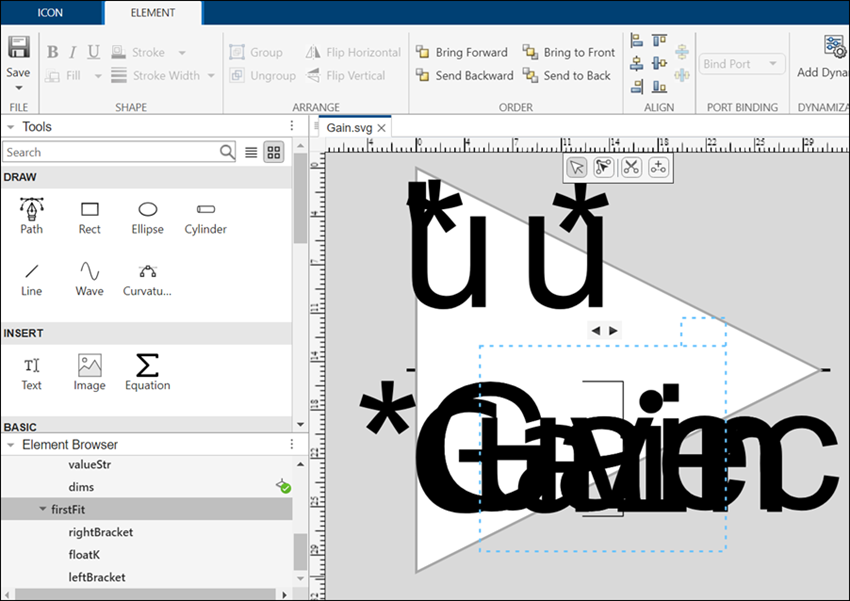This screenshot has height=601, width=850.
Task: Select the Curvature tool
Action: click(x=147, y=280)
